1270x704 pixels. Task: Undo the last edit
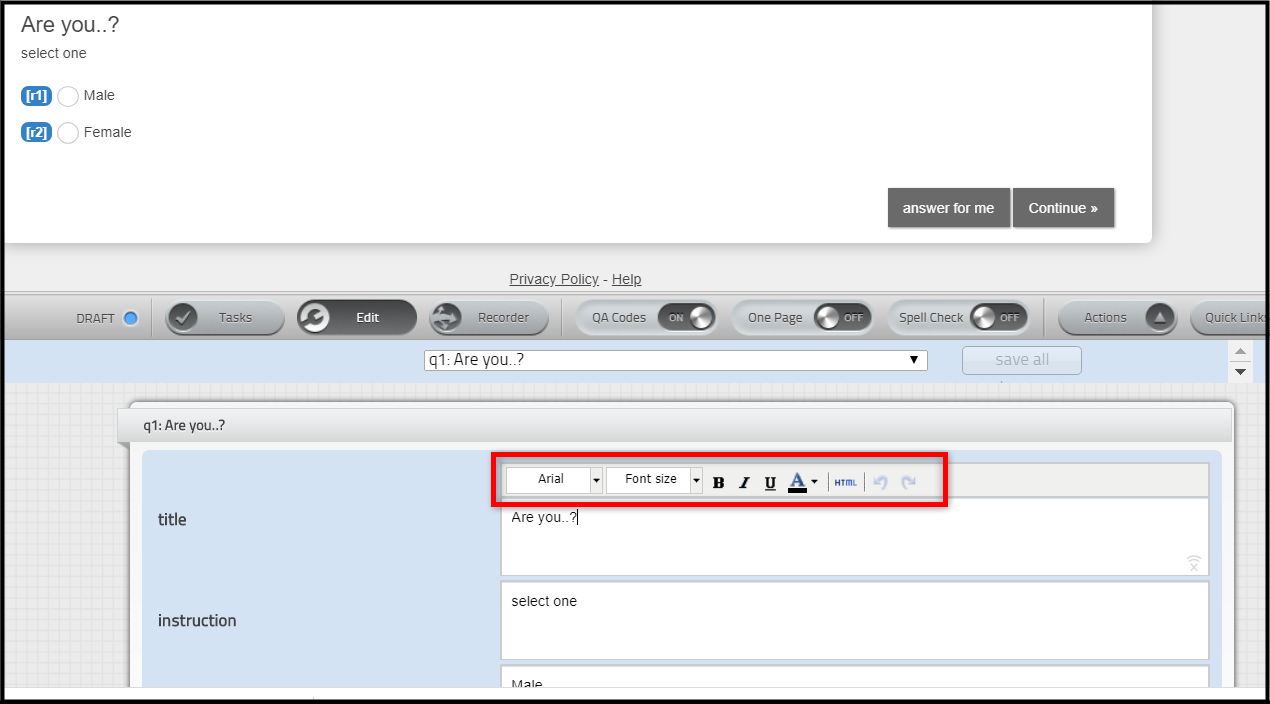pyautogui.click(x=881, y=483)
